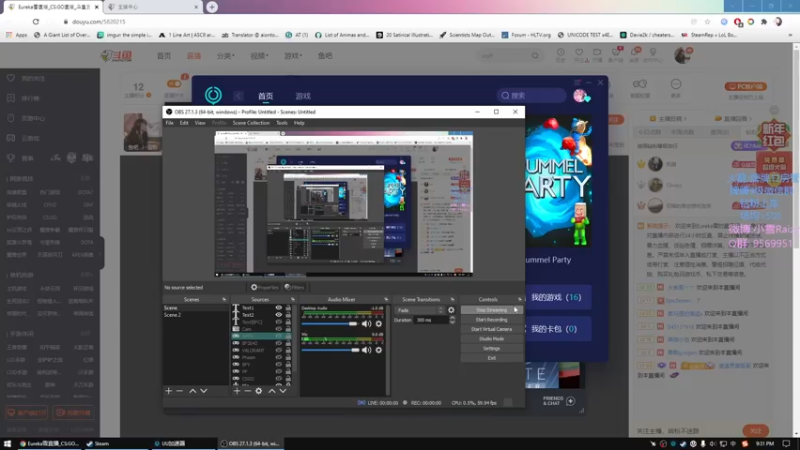800x450 pixels.
Task: Move scene up in the Scenes list
Action: [x=193, y=391]
